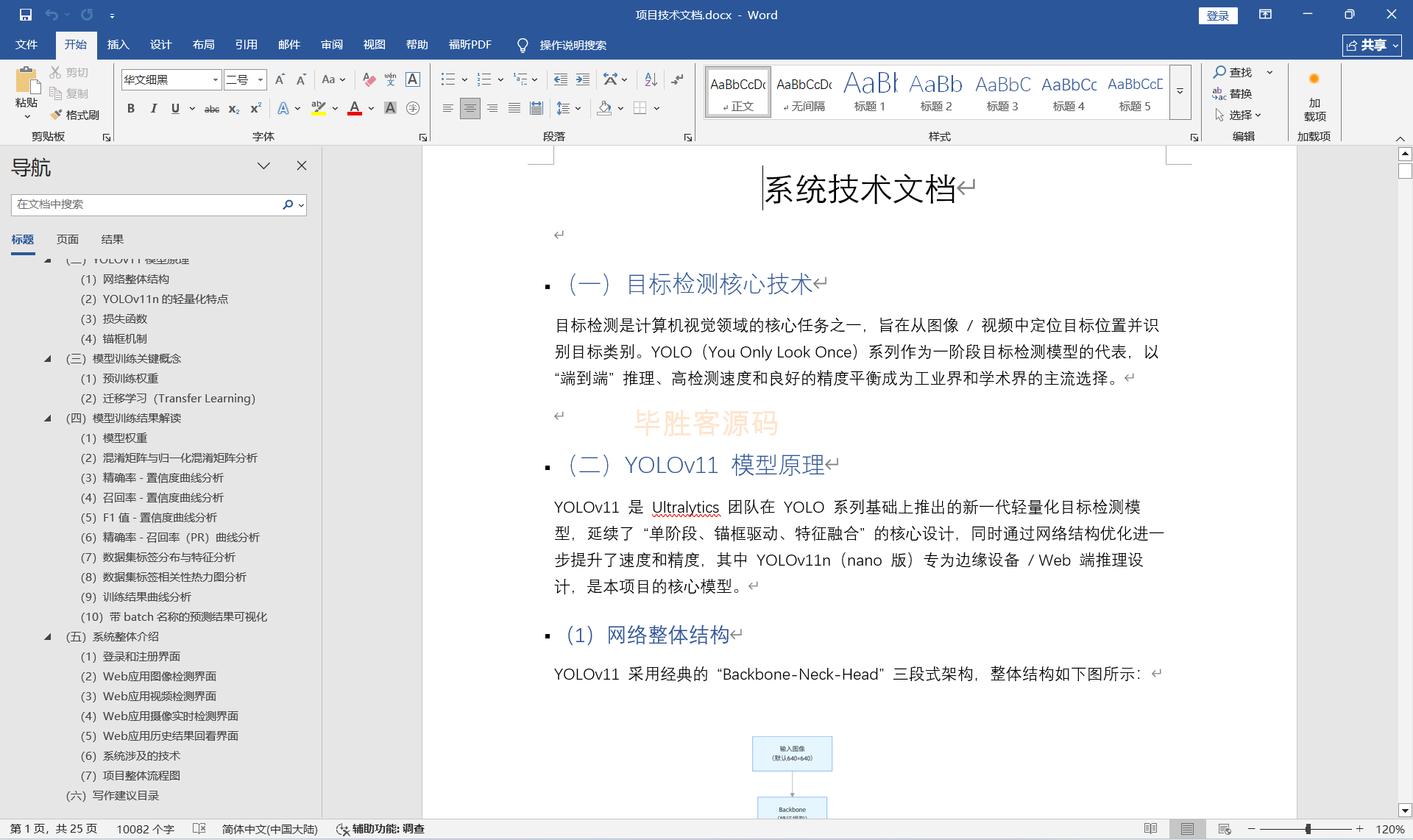Open the 插入 ribbon tab
The height and width of the screenshot is (840, 1413).
point(118,45)
